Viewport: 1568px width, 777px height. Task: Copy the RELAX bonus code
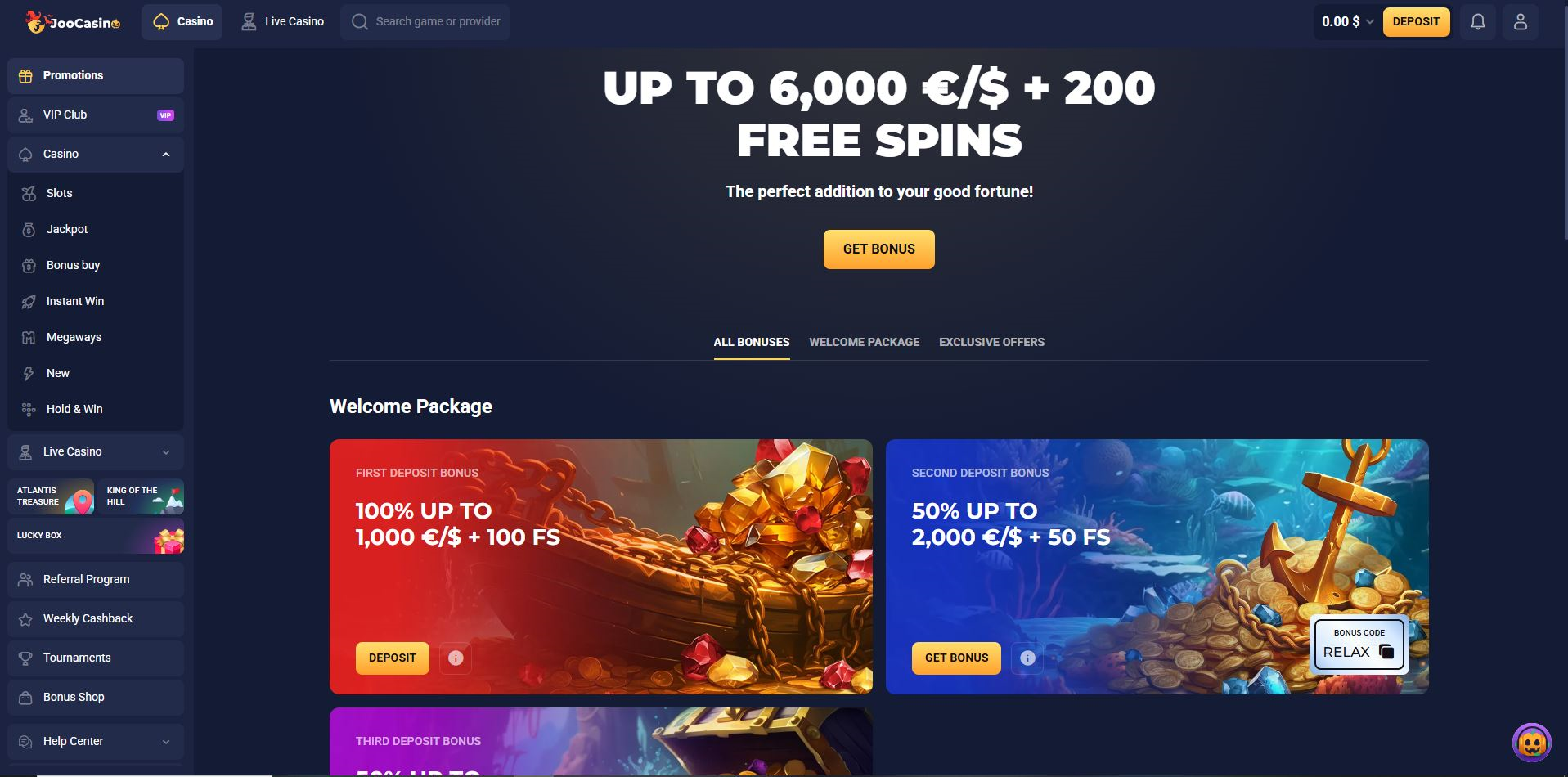(1386, 652)
